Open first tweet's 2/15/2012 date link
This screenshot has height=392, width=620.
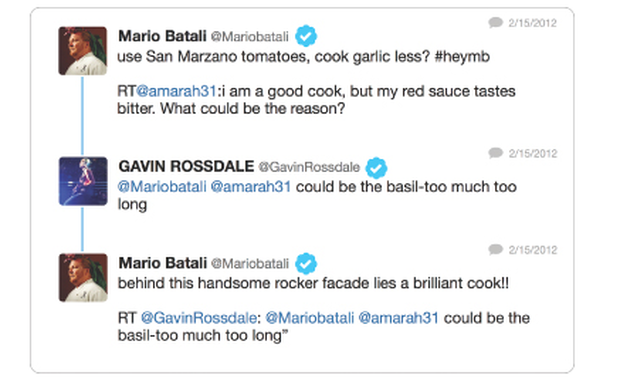click(532, 23)
